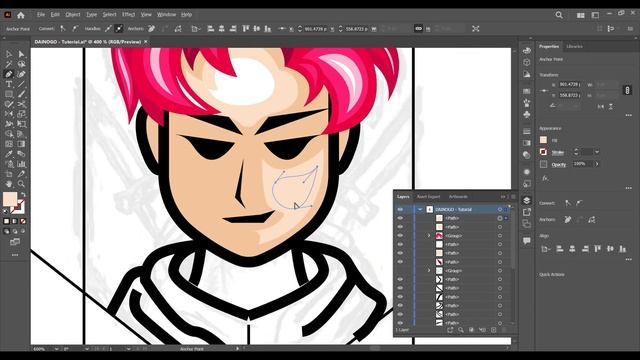Image resolution: width=640 pixels, height=360 pixels.
Task: Toggle Show handles for selected anchors
Action: point(108,29)
